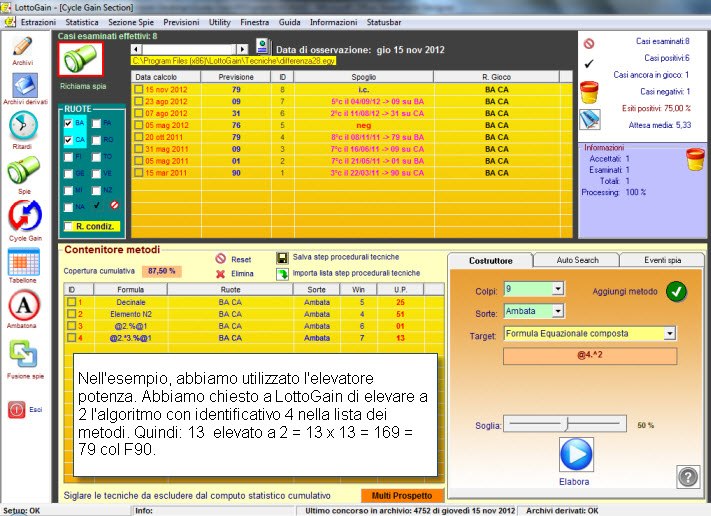Open the Statistica menu
Viewport: 711px width, 516px height.
82,22
